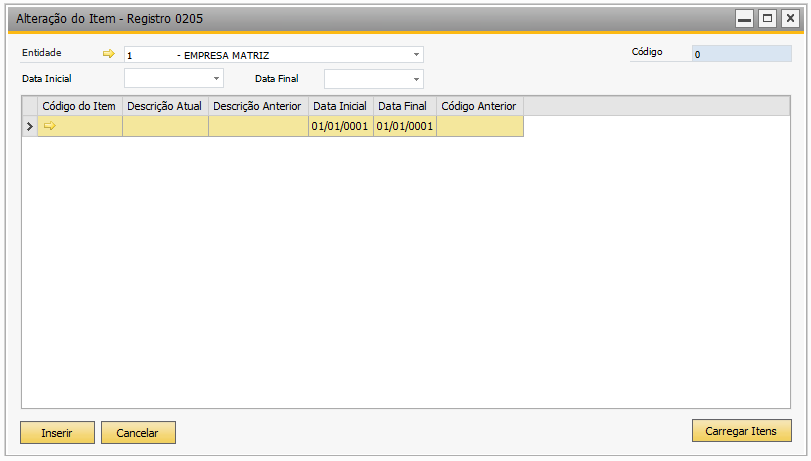
Task: Click the Código Anterior column header
Action: pyautogui.click(x=480, y=106)
